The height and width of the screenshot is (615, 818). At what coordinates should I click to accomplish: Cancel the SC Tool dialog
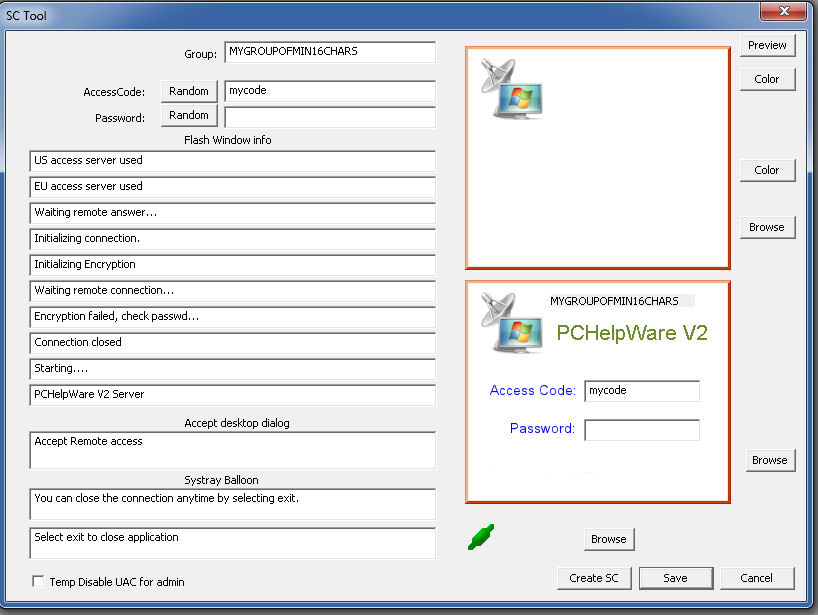tap(757, 578)
